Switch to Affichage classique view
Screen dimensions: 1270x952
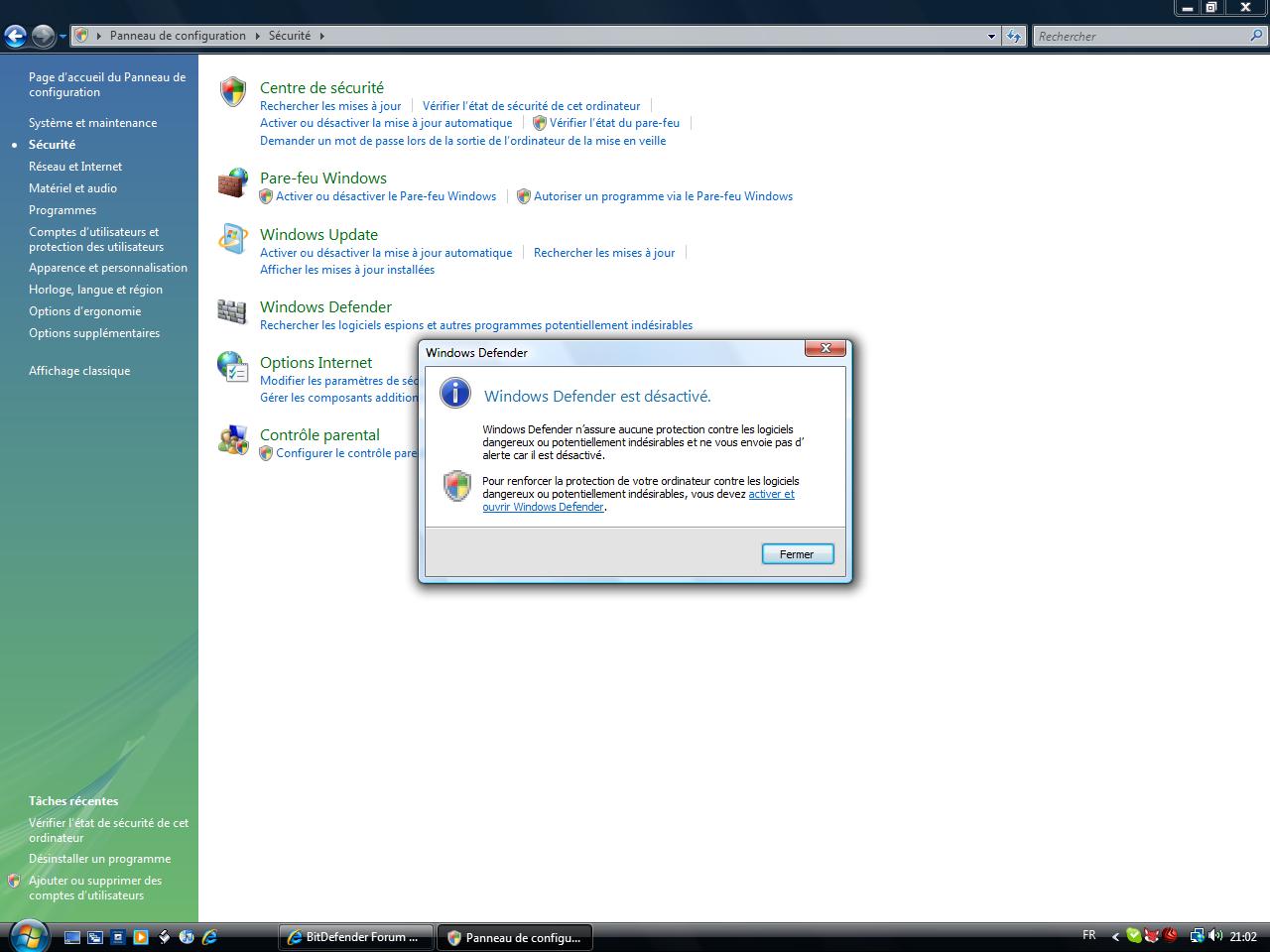[79, 371]
